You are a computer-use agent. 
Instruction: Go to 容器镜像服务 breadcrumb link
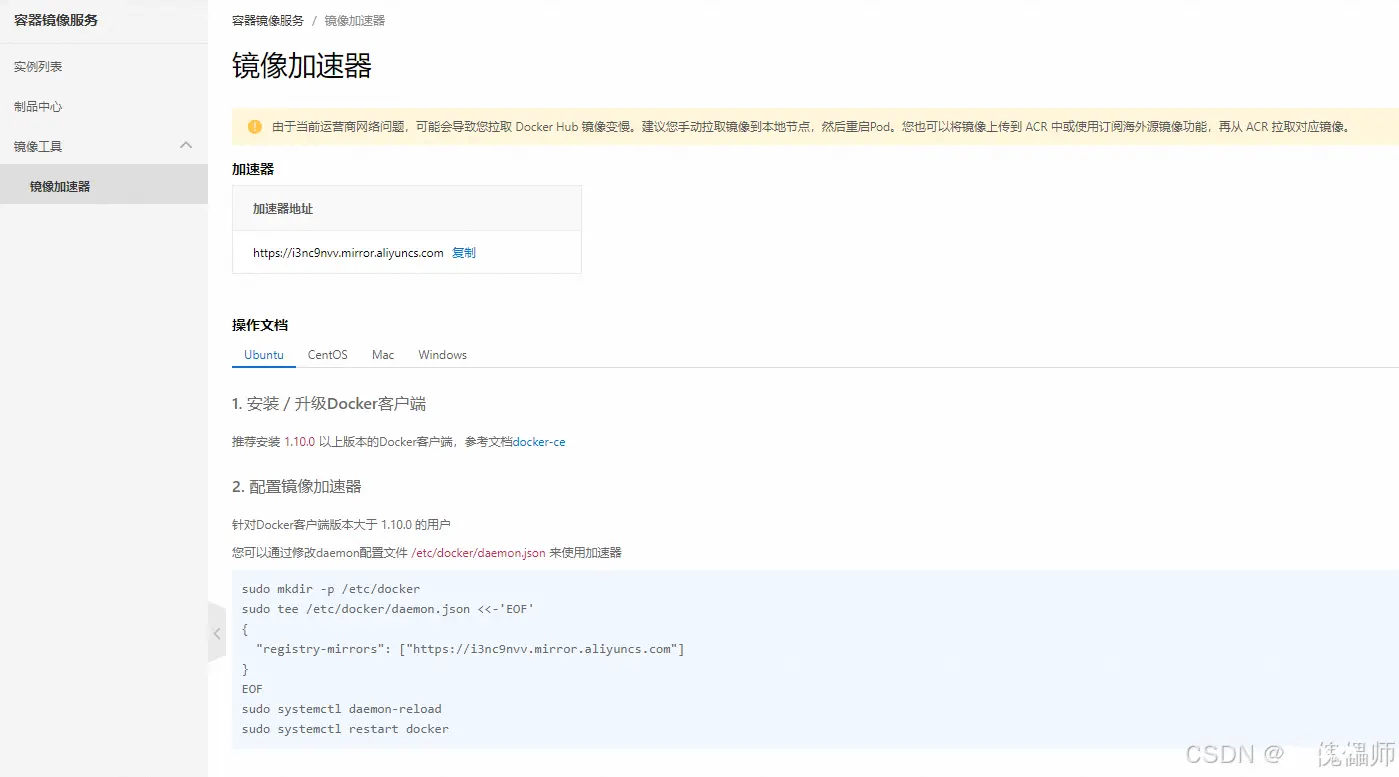[x=268, y=20]
